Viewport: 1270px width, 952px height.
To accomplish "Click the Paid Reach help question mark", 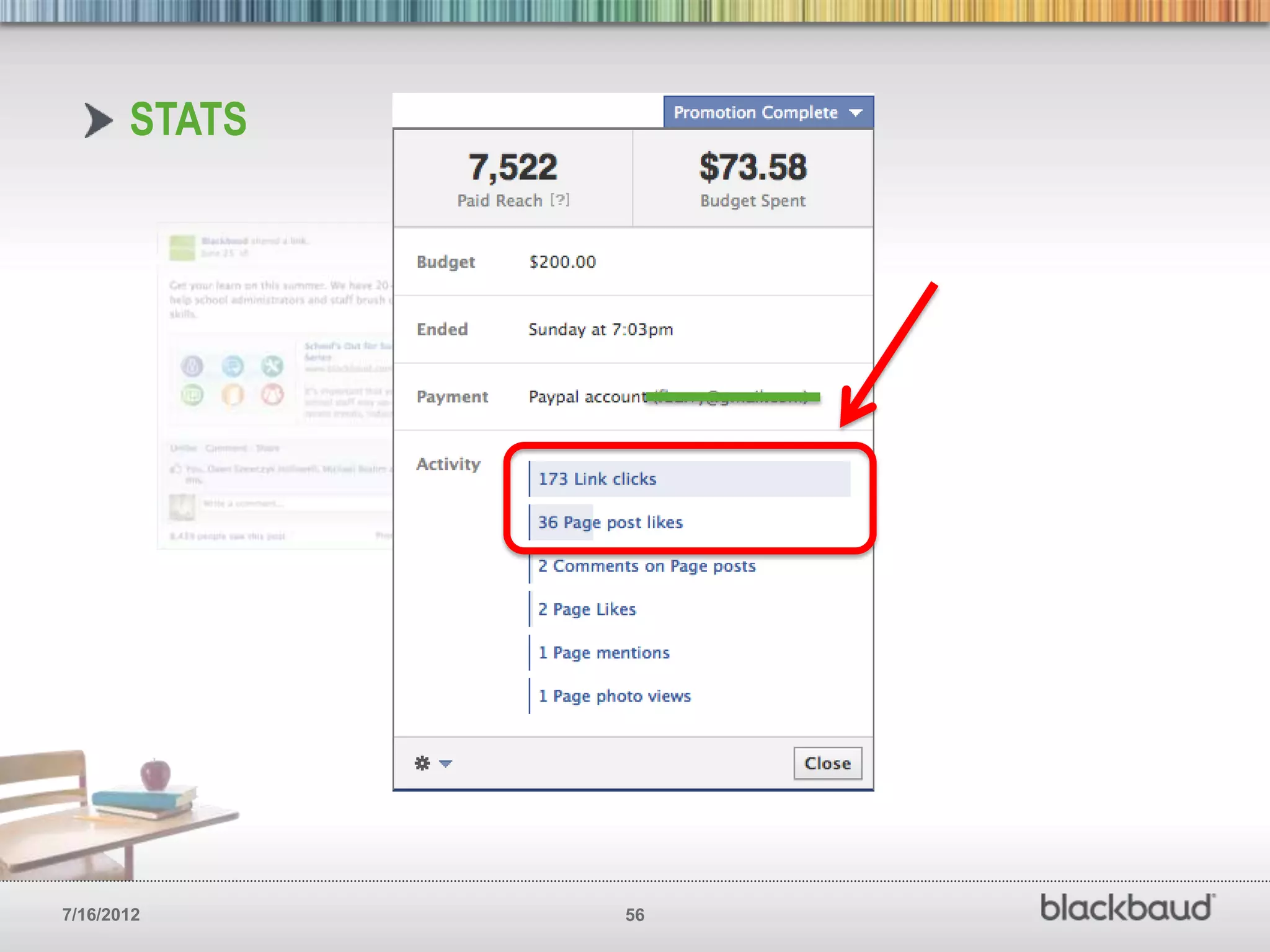I will [x=559, y=200].
